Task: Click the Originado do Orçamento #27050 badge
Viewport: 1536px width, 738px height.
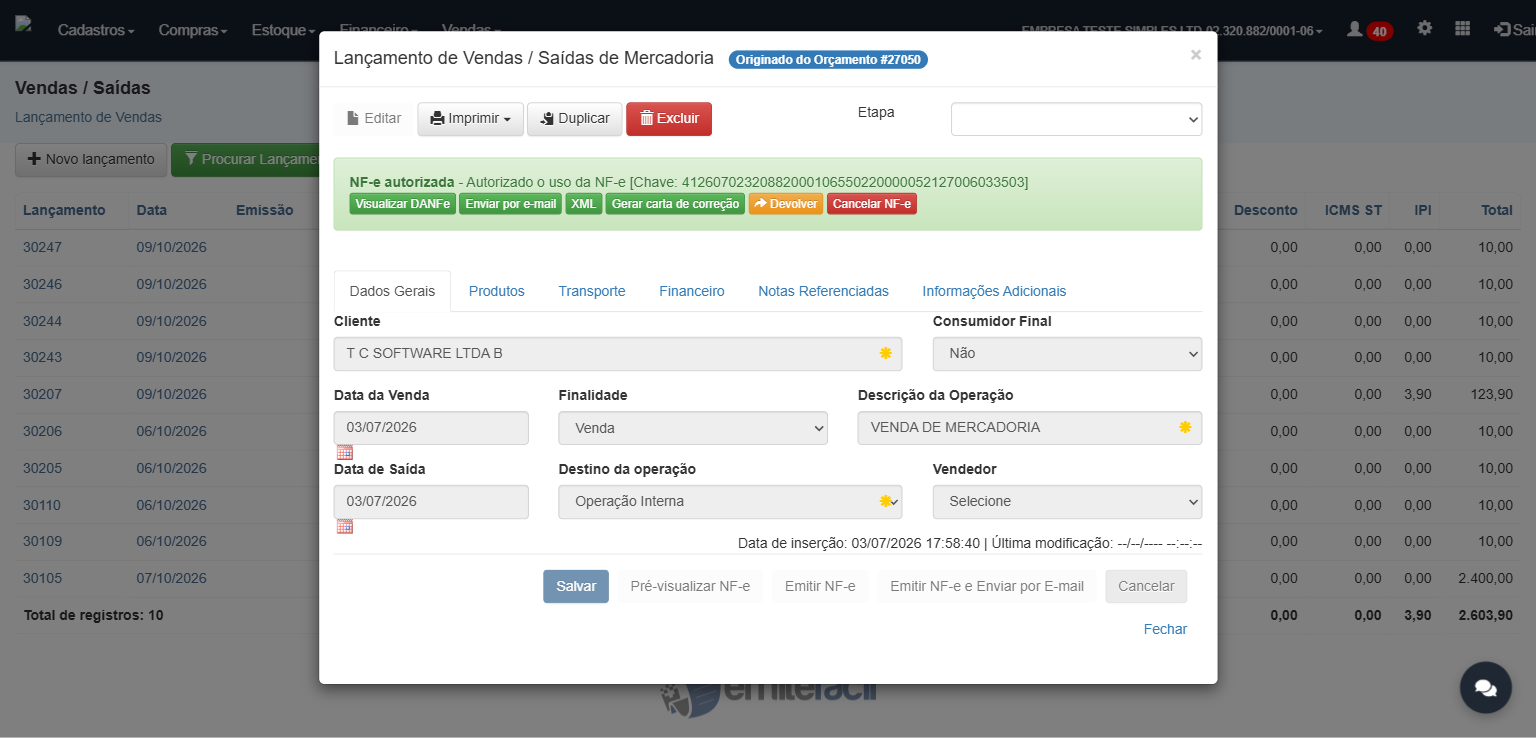Action: [828, 59]
